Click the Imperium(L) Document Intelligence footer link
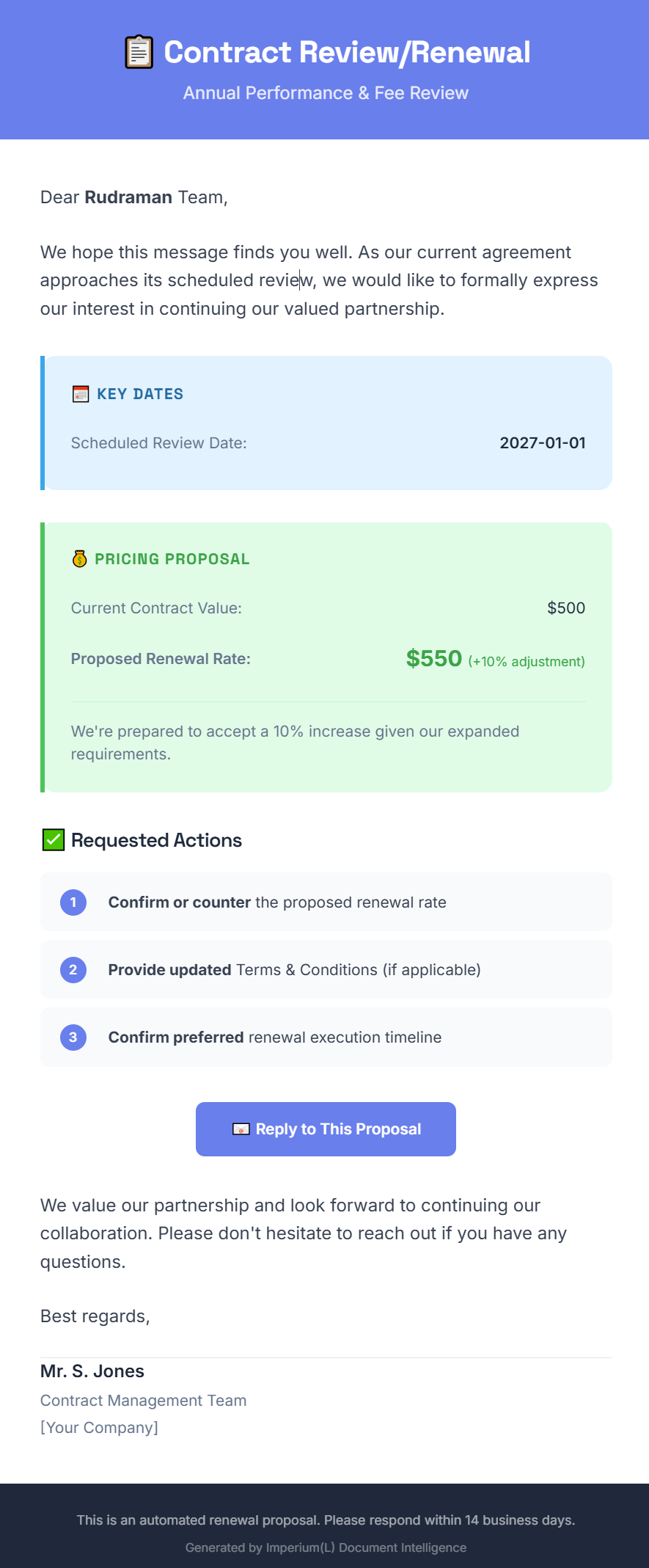Viewport: 649px width, 1568px height. tap(326, 1547)
